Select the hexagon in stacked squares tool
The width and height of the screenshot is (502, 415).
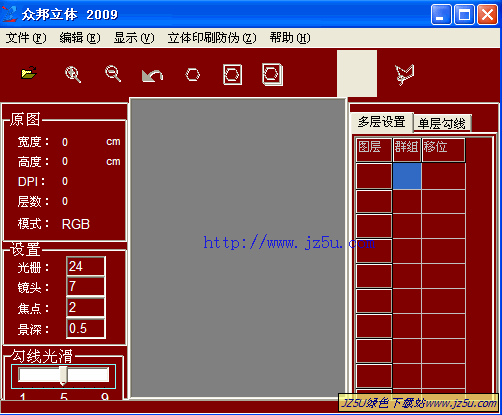[x=272, y=74]
